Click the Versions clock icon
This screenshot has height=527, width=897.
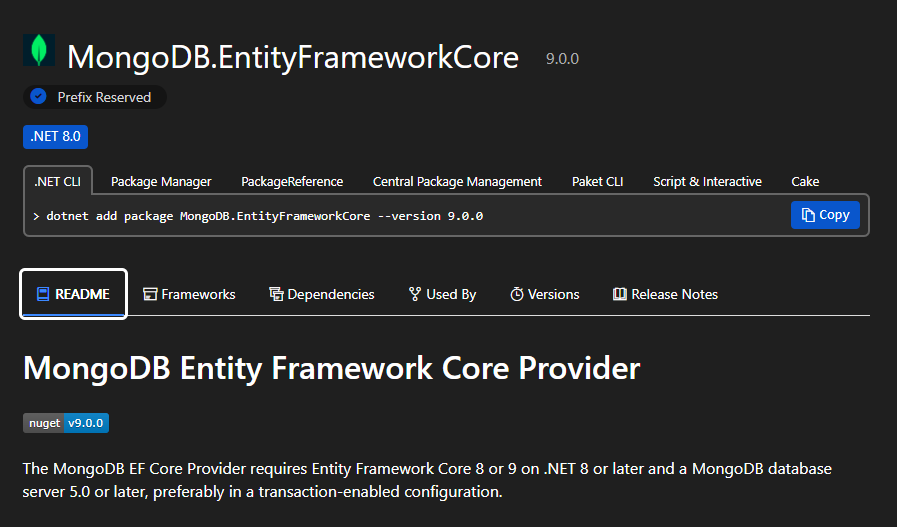click(517, 294)
